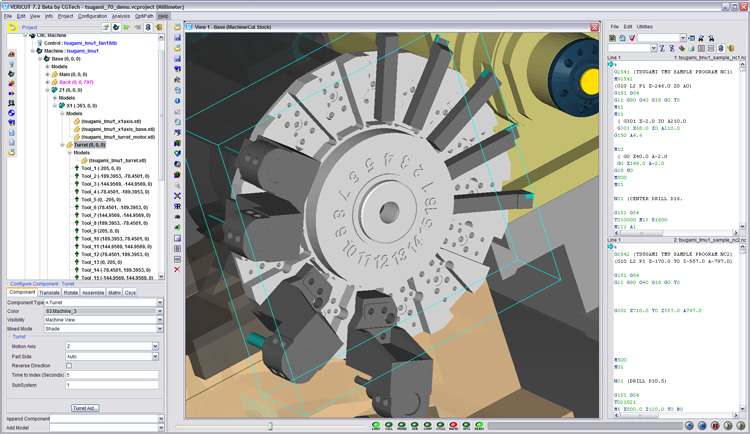Expand the Main (0, 0, 0) tree node
Screen dimensions: 750x434
tap(47, 73)
